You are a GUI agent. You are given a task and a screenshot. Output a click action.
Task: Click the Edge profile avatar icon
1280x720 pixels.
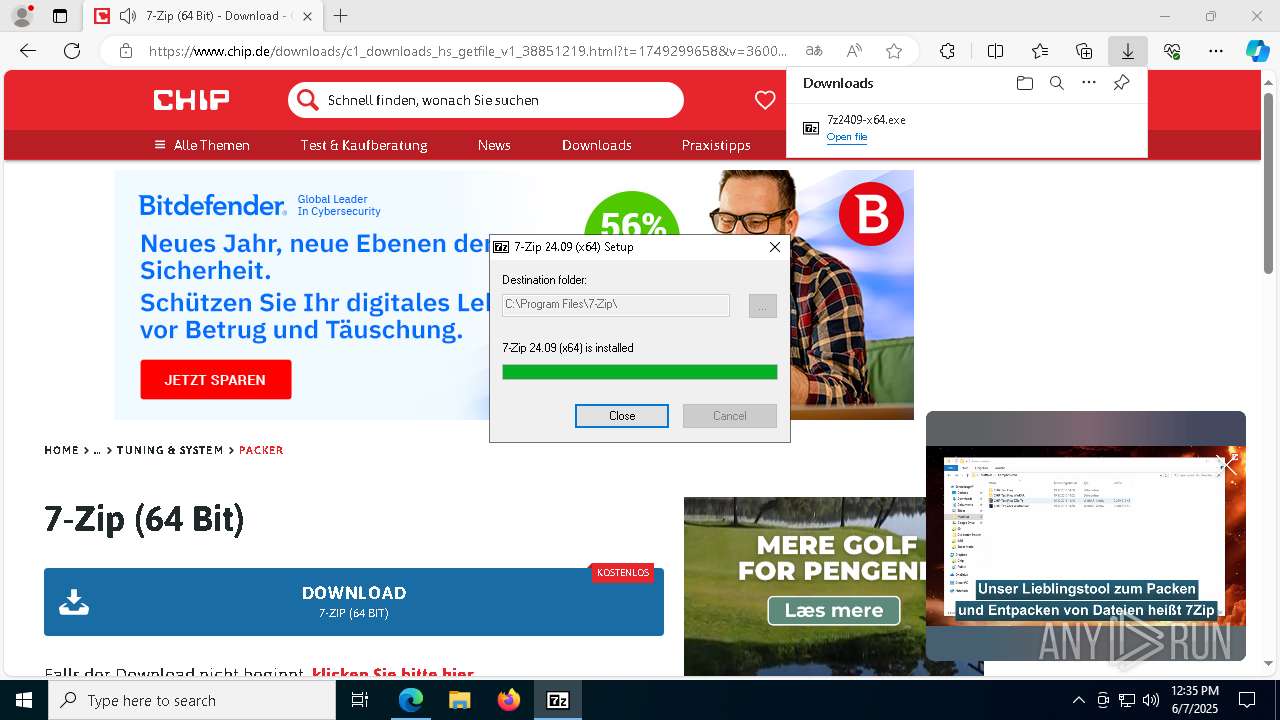pyautogui.click(x=21, y=16)
